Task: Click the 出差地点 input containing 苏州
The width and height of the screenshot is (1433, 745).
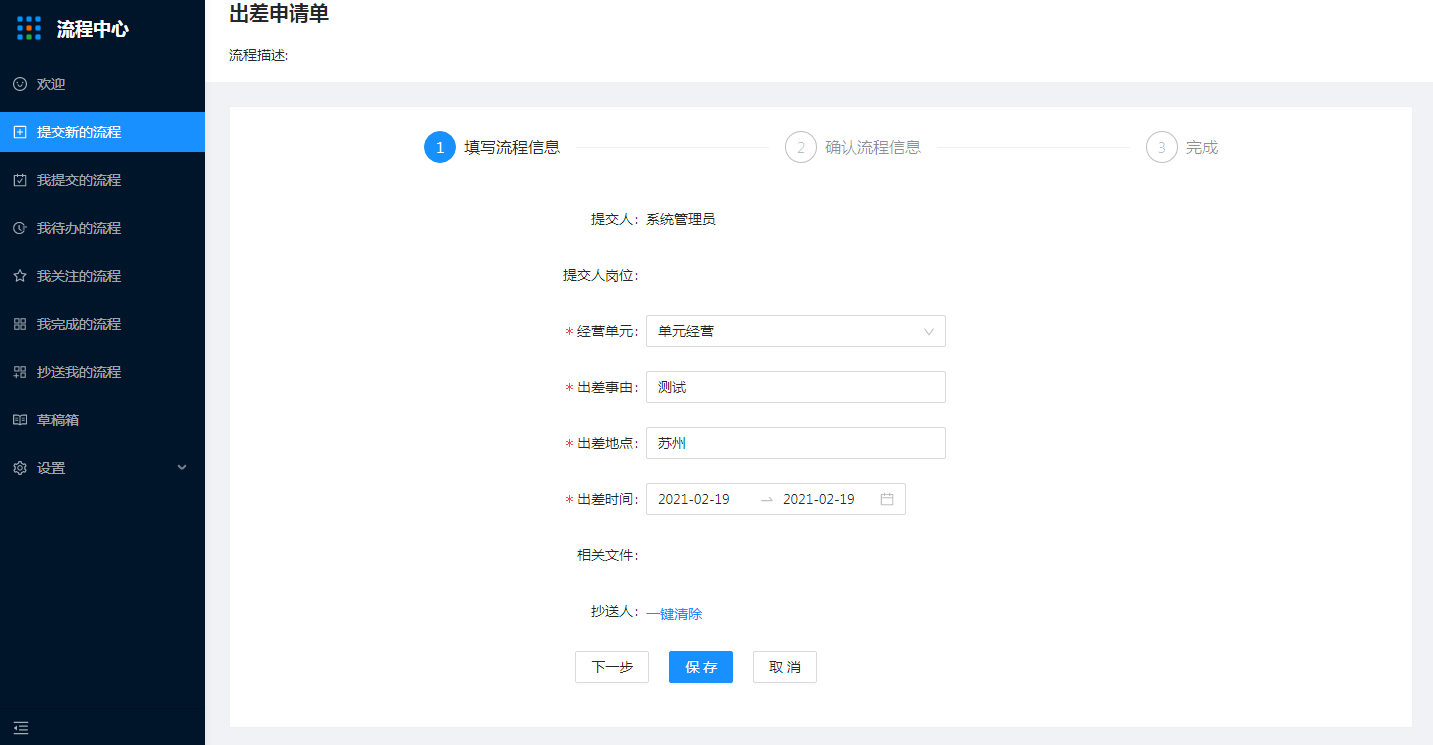Action: [796, 443]
